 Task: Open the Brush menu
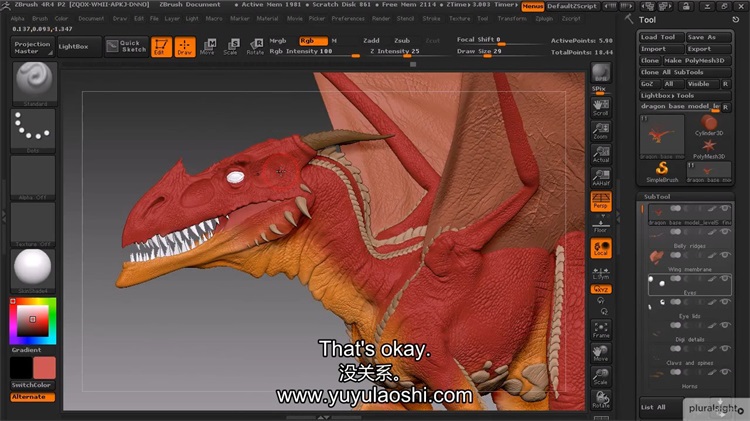point(40,18)
